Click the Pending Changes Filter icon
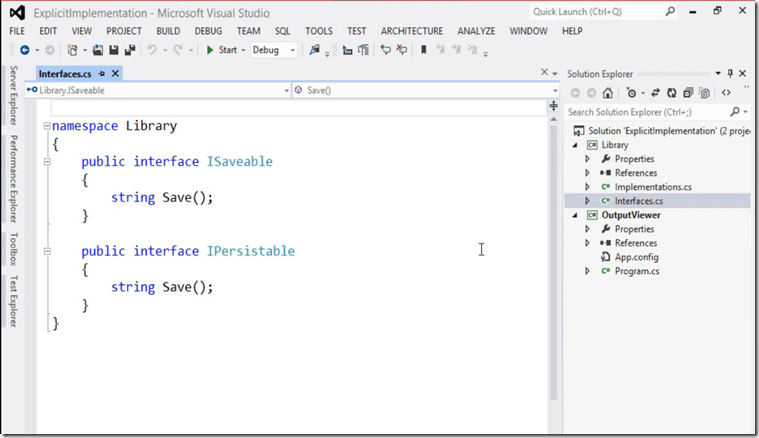This screenshot has width=759, height=438. pos(631,93)
